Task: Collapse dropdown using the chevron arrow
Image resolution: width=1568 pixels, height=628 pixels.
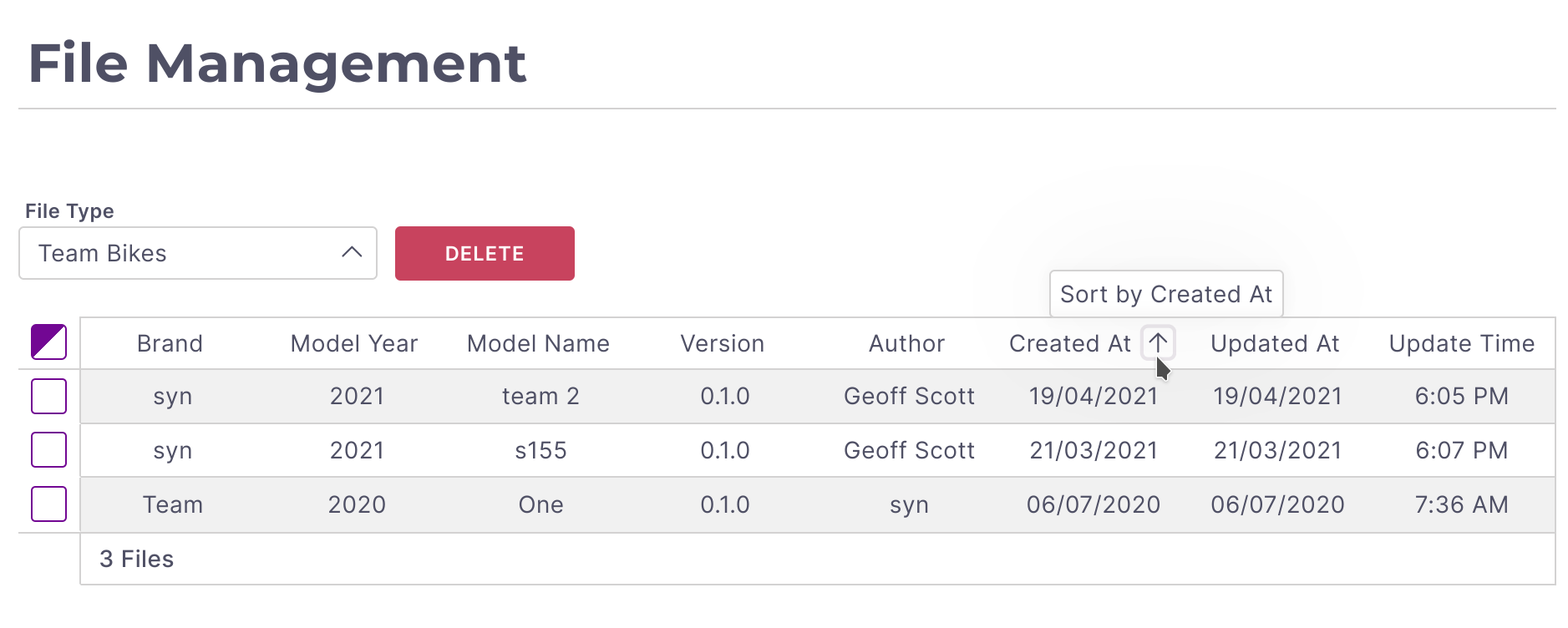Action: 352,252
